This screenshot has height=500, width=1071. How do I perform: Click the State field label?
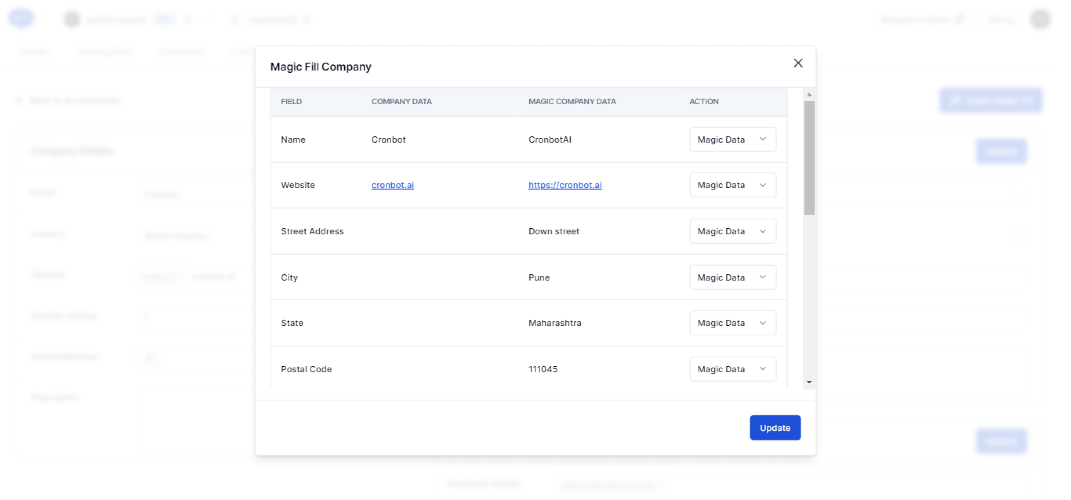pyautogui.click(x=292, y=323)
